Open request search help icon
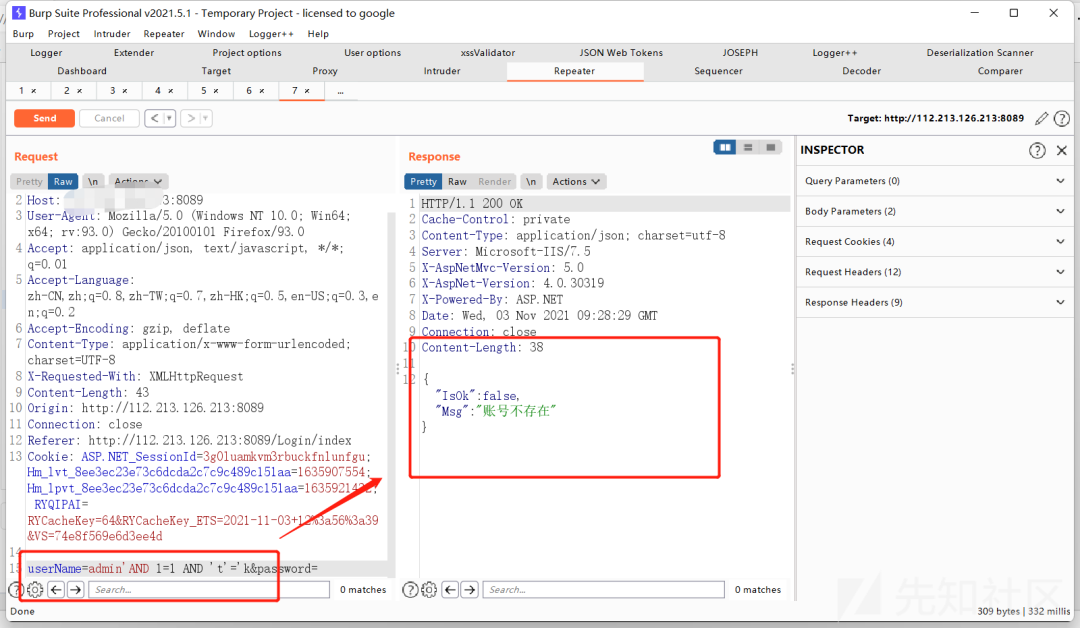The image size is (1080, 628). [16, 590]
